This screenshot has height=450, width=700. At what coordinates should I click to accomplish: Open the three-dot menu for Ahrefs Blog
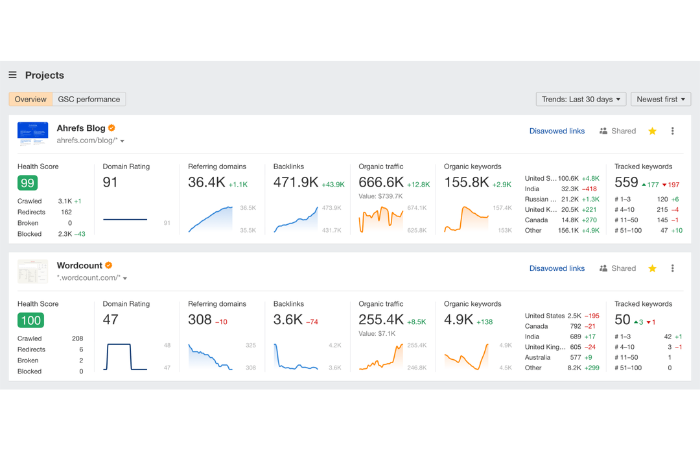coord(672,131)
